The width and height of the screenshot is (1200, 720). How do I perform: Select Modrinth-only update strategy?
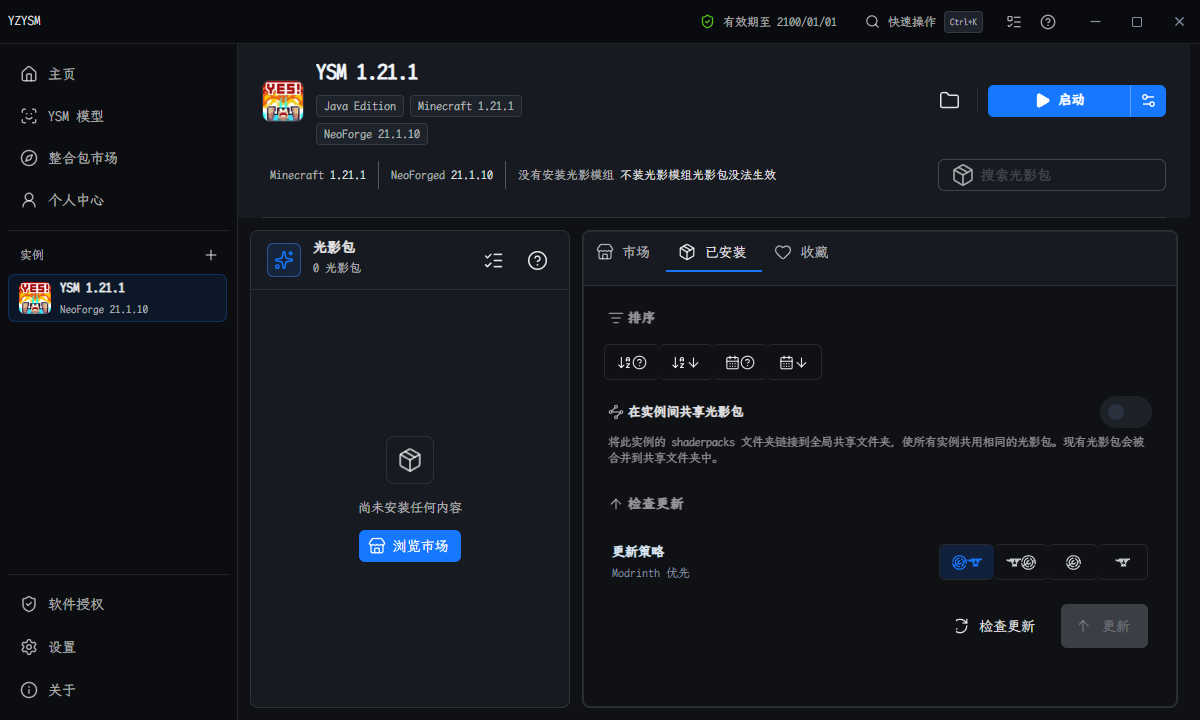pos(1073,562)
